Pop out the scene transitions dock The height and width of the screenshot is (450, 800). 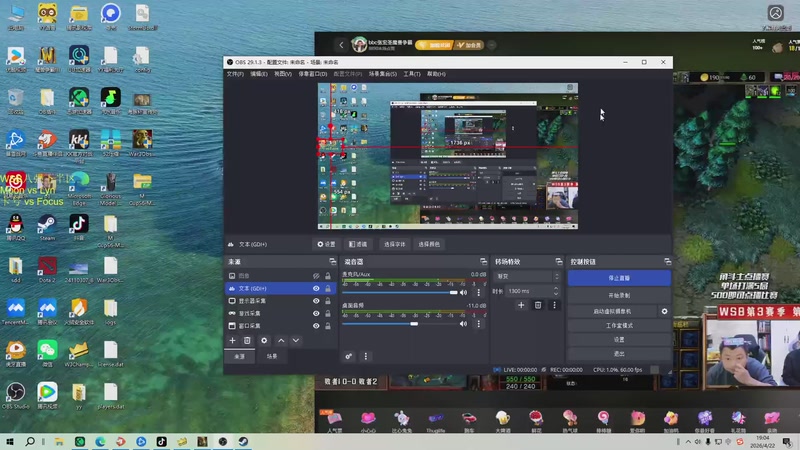559,261
